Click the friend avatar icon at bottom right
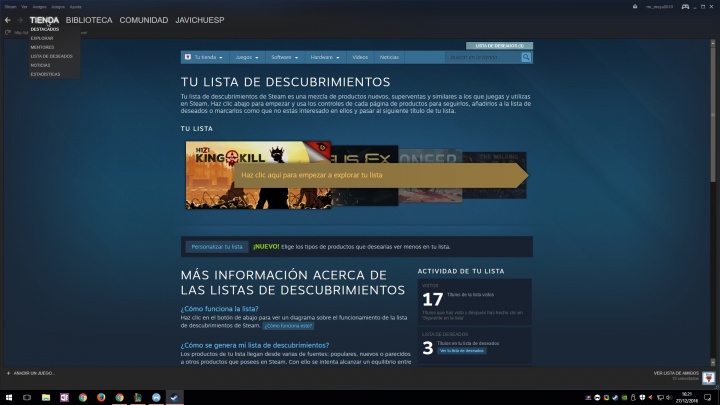 click(709, 377)
